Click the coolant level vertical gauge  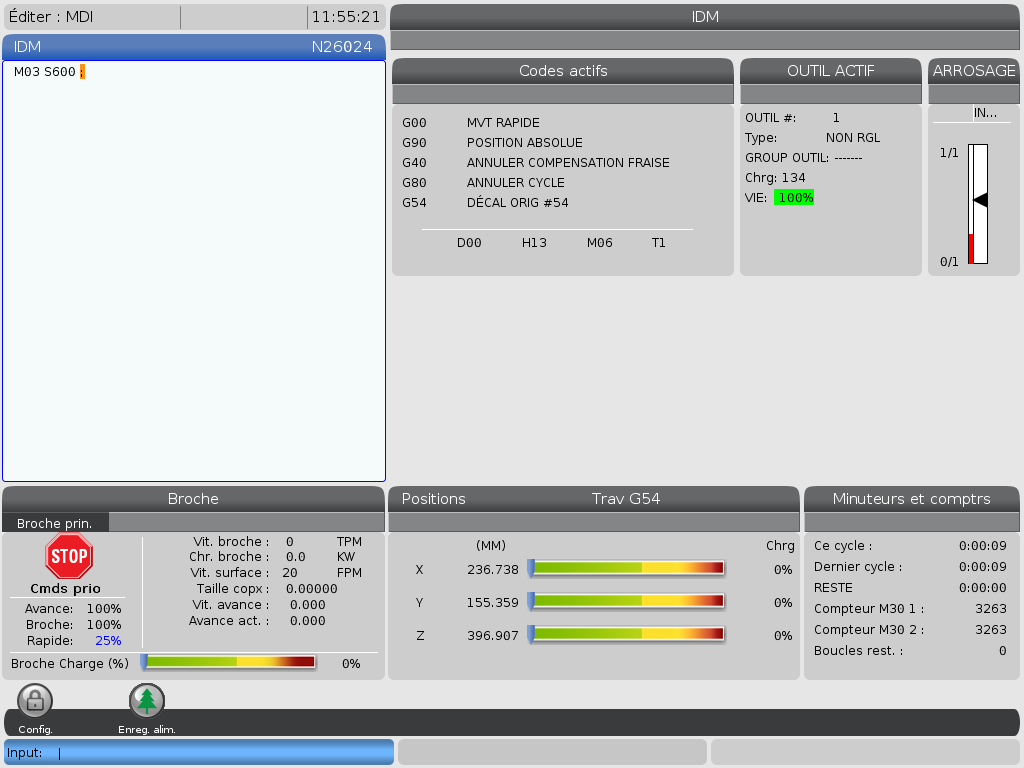click(978, 204)
